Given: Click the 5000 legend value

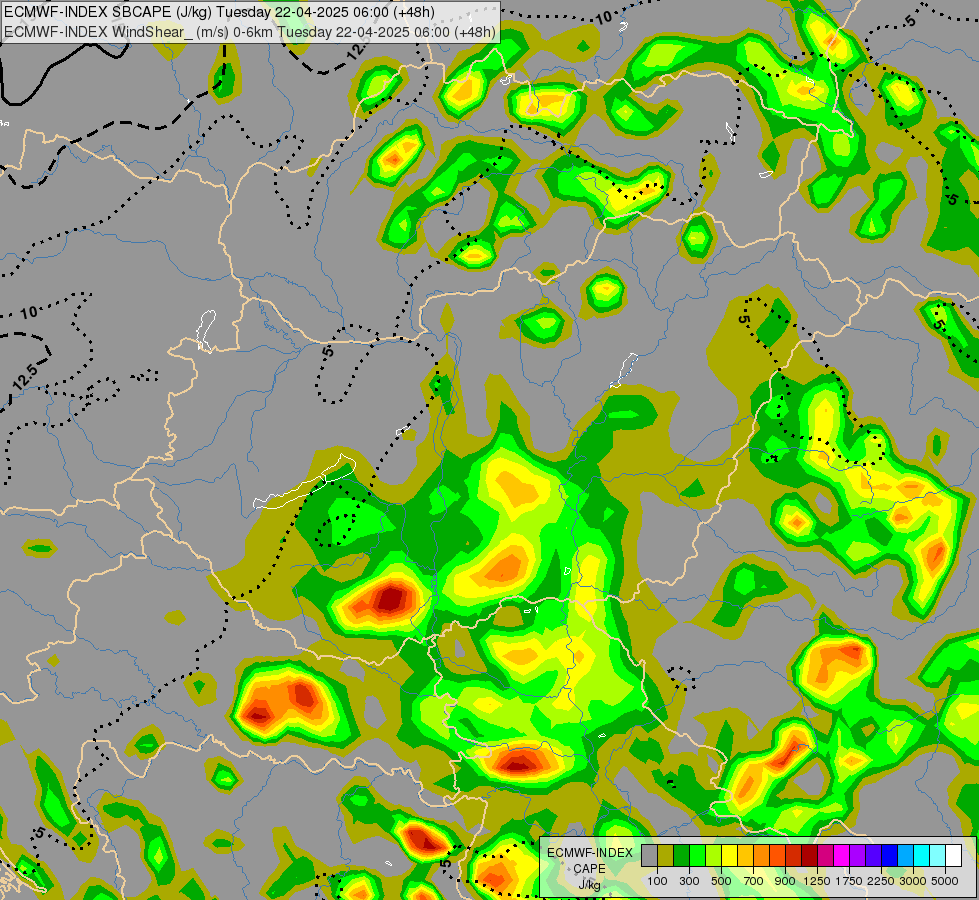Looking at the screenshot, I should point(945,881).
